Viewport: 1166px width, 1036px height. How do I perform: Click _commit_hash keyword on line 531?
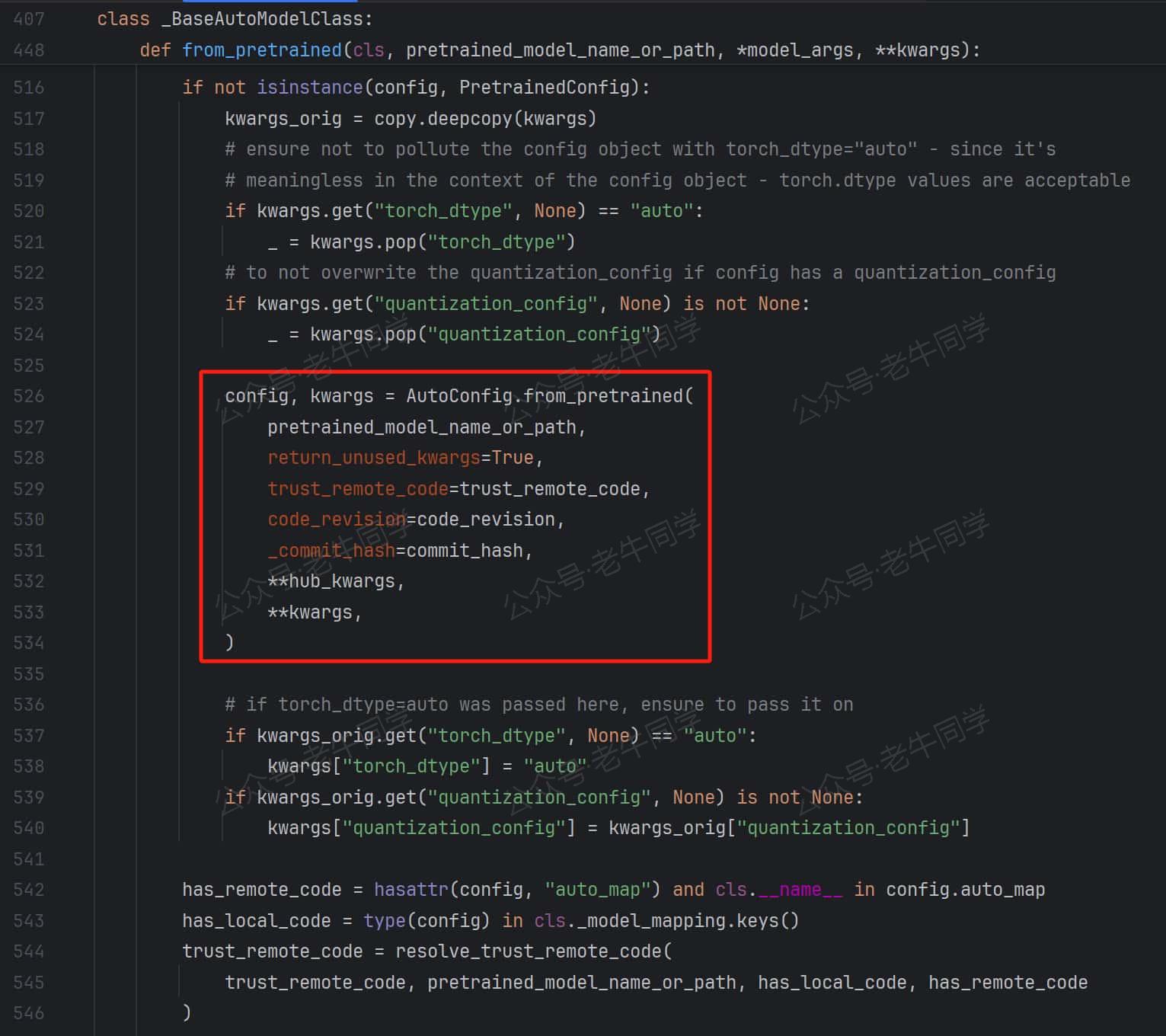[331, 551]
